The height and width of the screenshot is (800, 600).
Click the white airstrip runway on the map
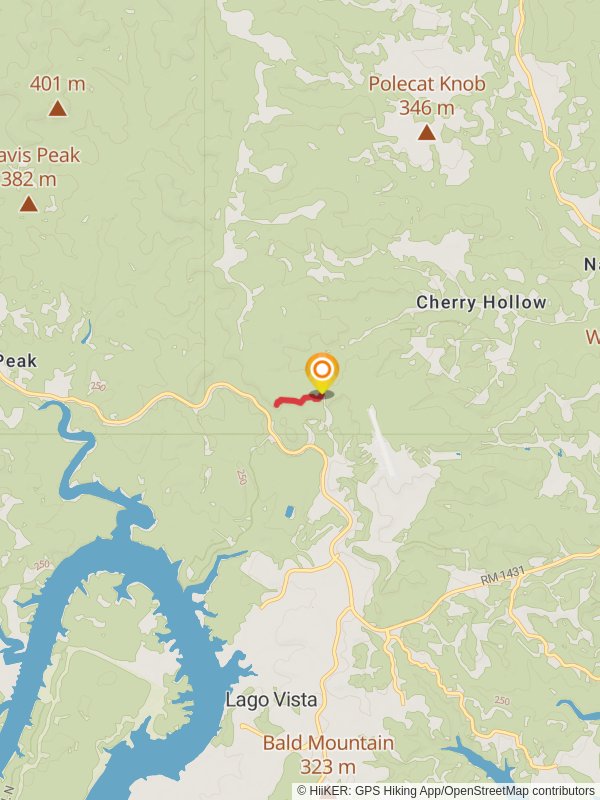pos(382,441)
